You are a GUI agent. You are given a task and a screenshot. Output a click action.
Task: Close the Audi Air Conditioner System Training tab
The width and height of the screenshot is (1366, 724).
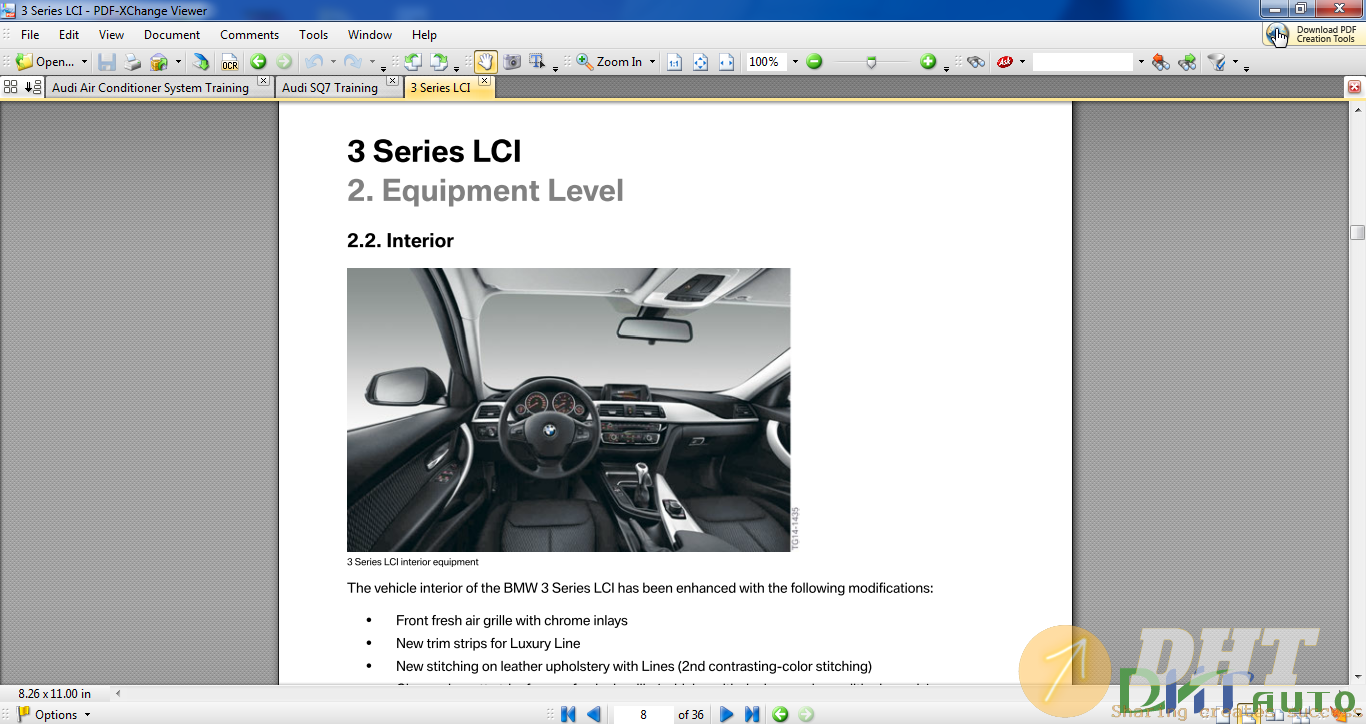pos(263,81)
